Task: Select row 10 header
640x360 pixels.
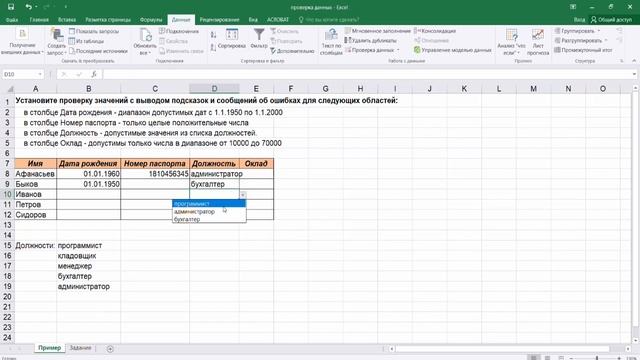Action: [x=7, y=194]
